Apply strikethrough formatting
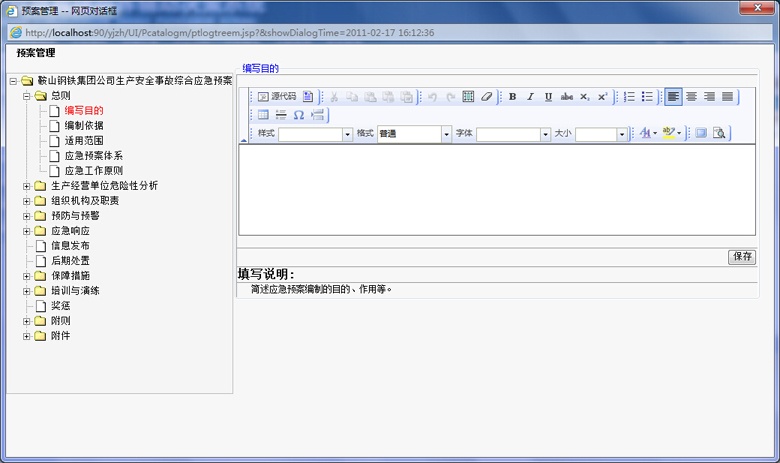Image resolution: width=780 pixels, height=463 pixels. pos(567,97)
